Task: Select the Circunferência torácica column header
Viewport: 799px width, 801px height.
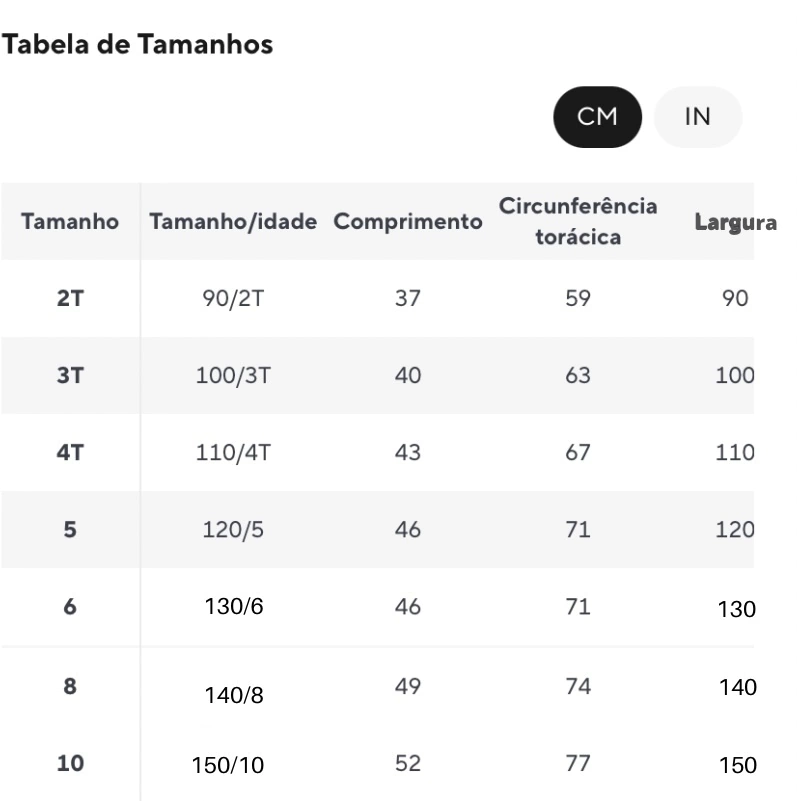Action: point(578,221)
